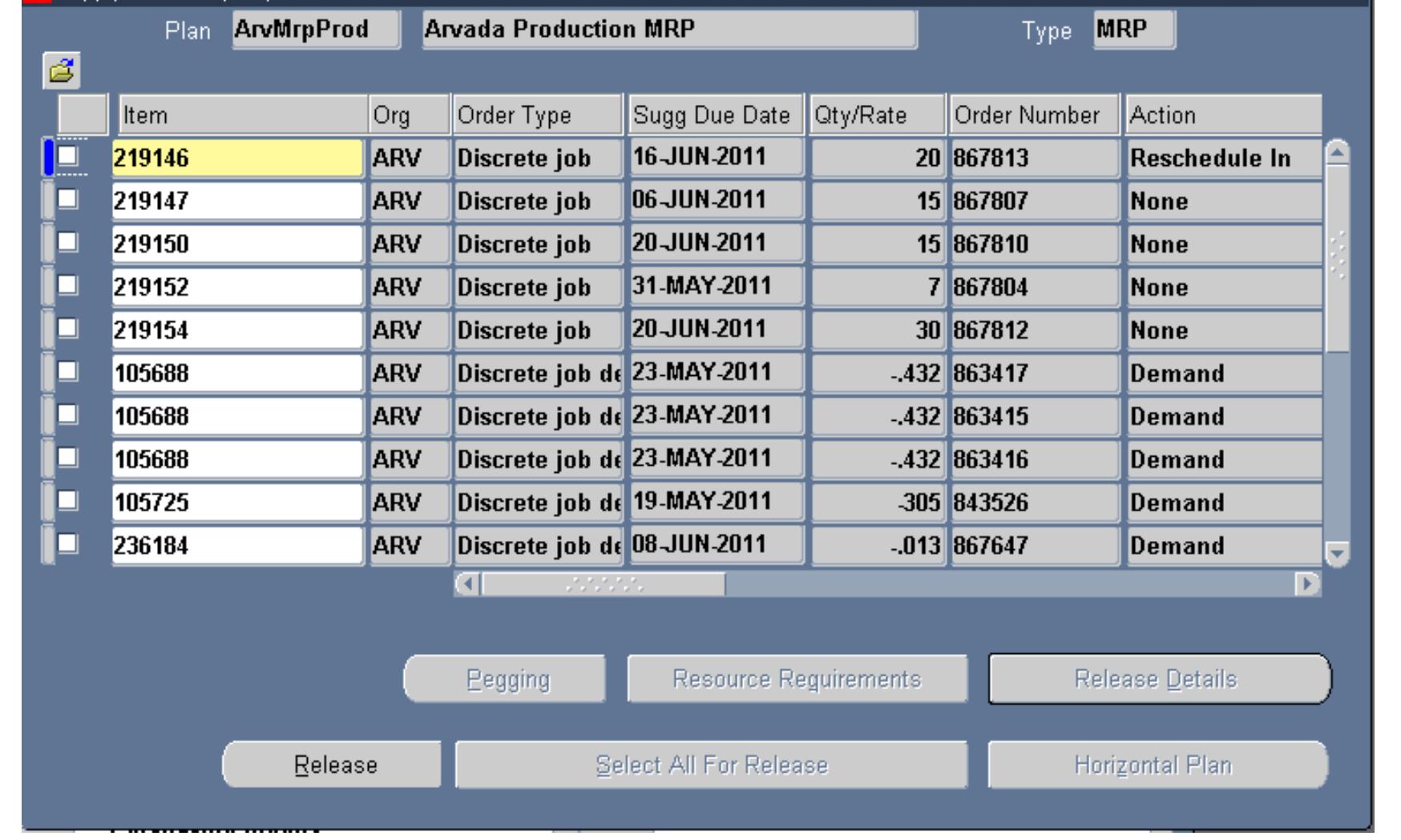Select the checkbox for item 219152
Screen dimensions: 1401x840
pyautogui.click(x=68, y=285)
